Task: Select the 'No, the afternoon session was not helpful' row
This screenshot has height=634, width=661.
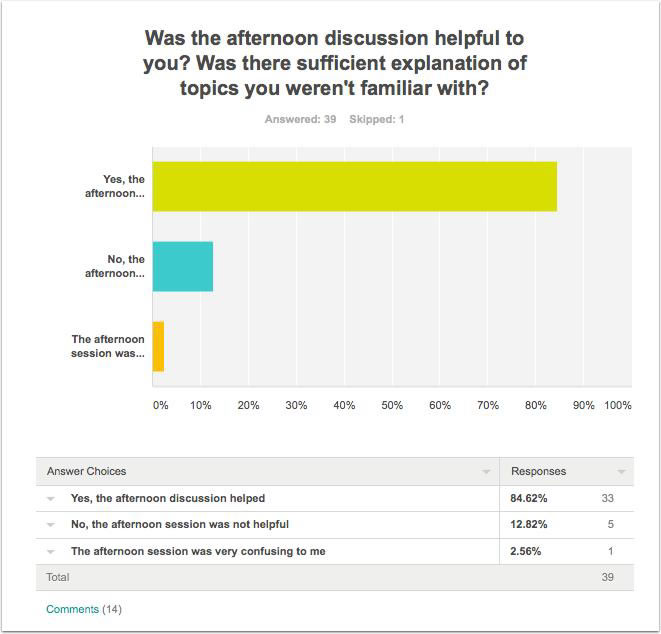Action: (x=335, y=524)
